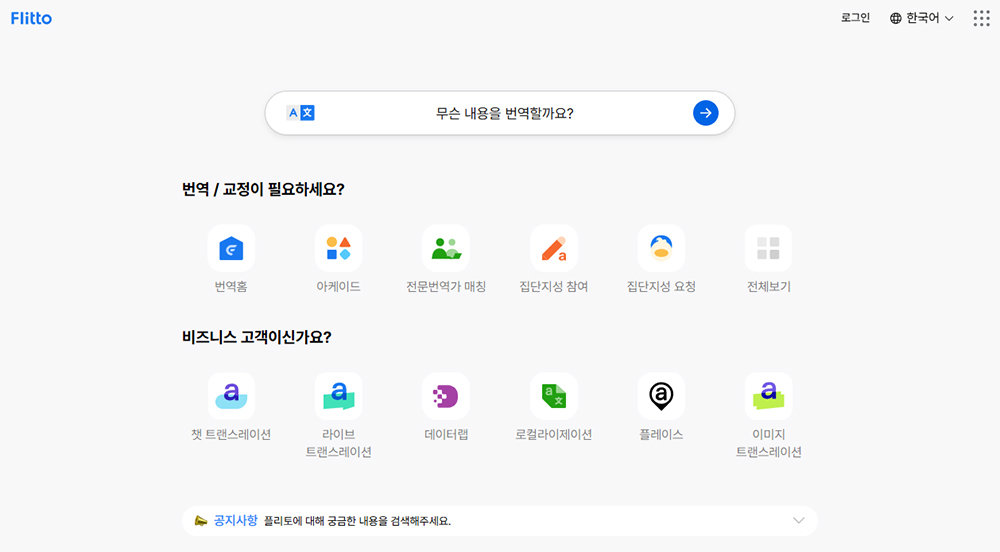Screen dimensions: 1000x552
Task: Open the 한국어 language dropdown
Action: (x=921, y=18)
